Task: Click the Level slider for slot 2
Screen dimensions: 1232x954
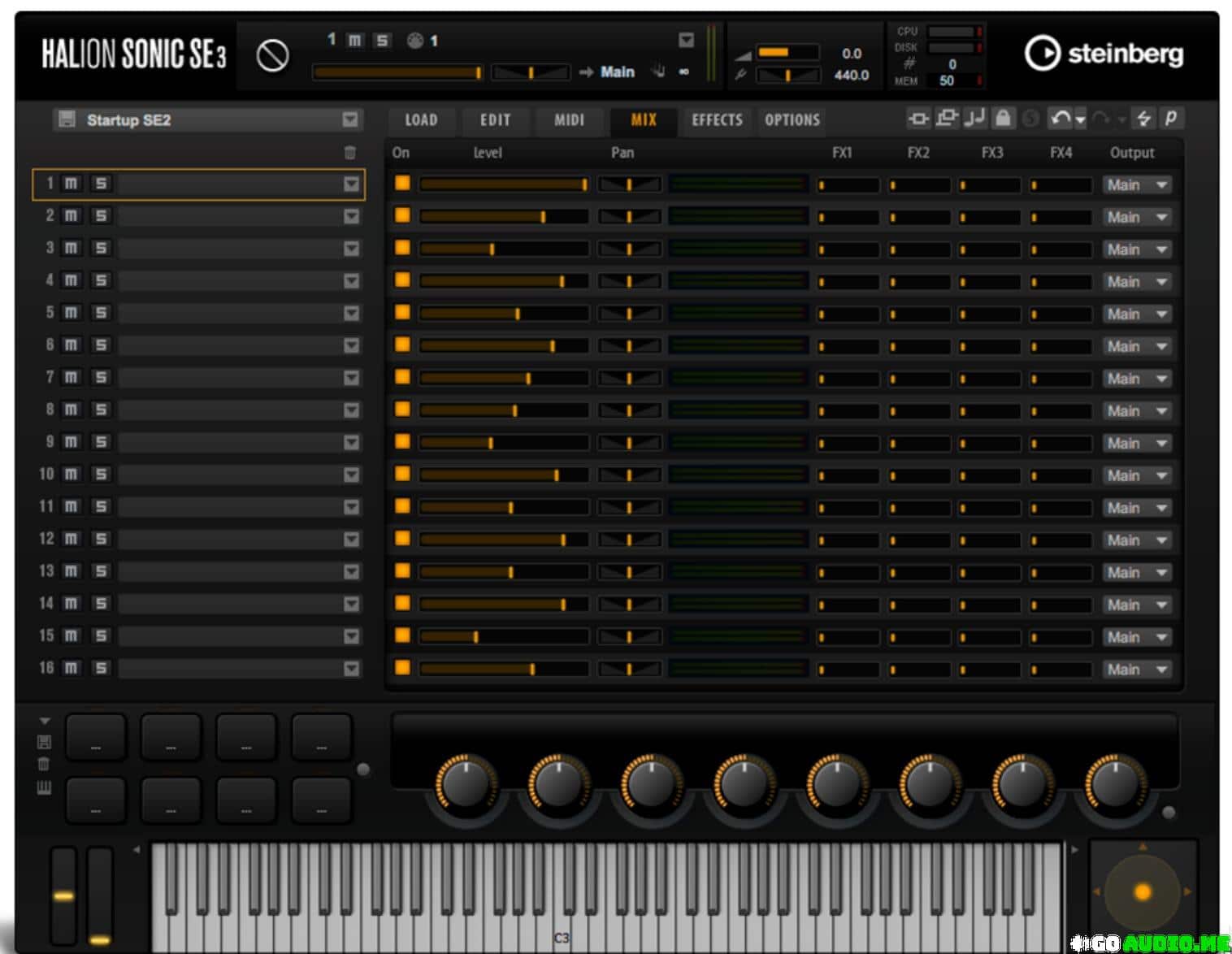Action: point(503,217)
